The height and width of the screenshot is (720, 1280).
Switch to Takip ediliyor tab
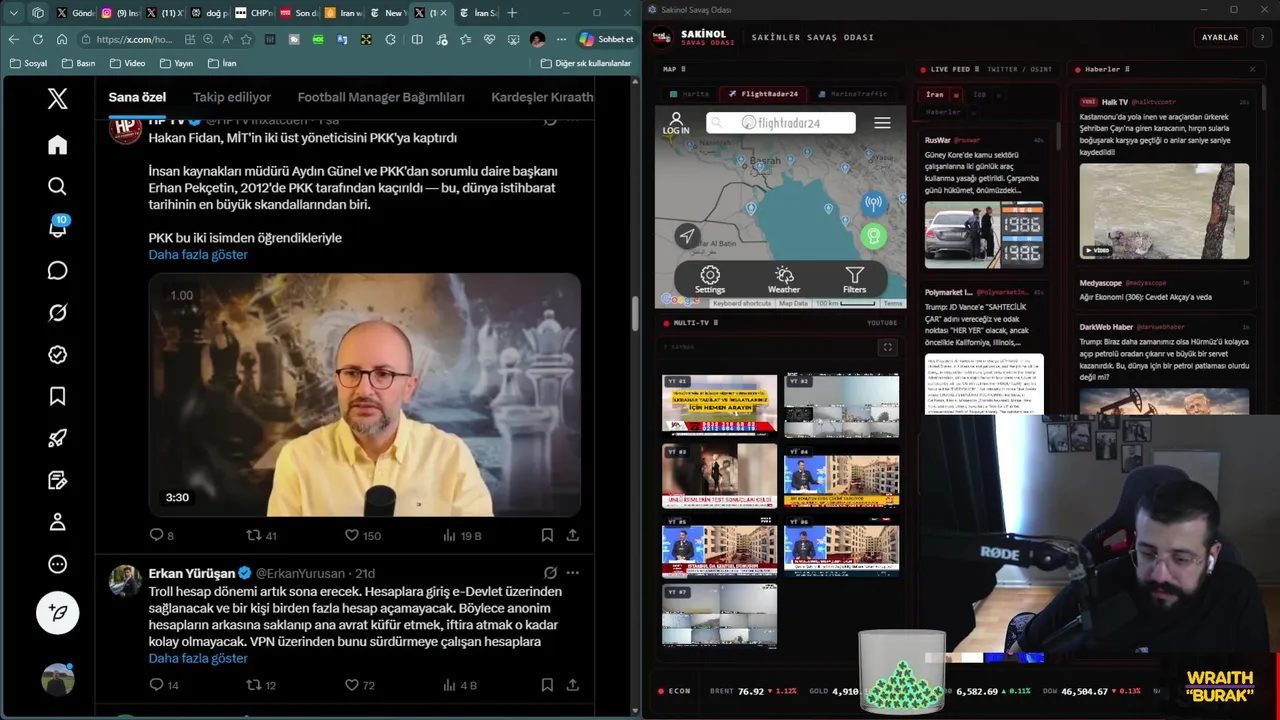(x=232, y=97)
